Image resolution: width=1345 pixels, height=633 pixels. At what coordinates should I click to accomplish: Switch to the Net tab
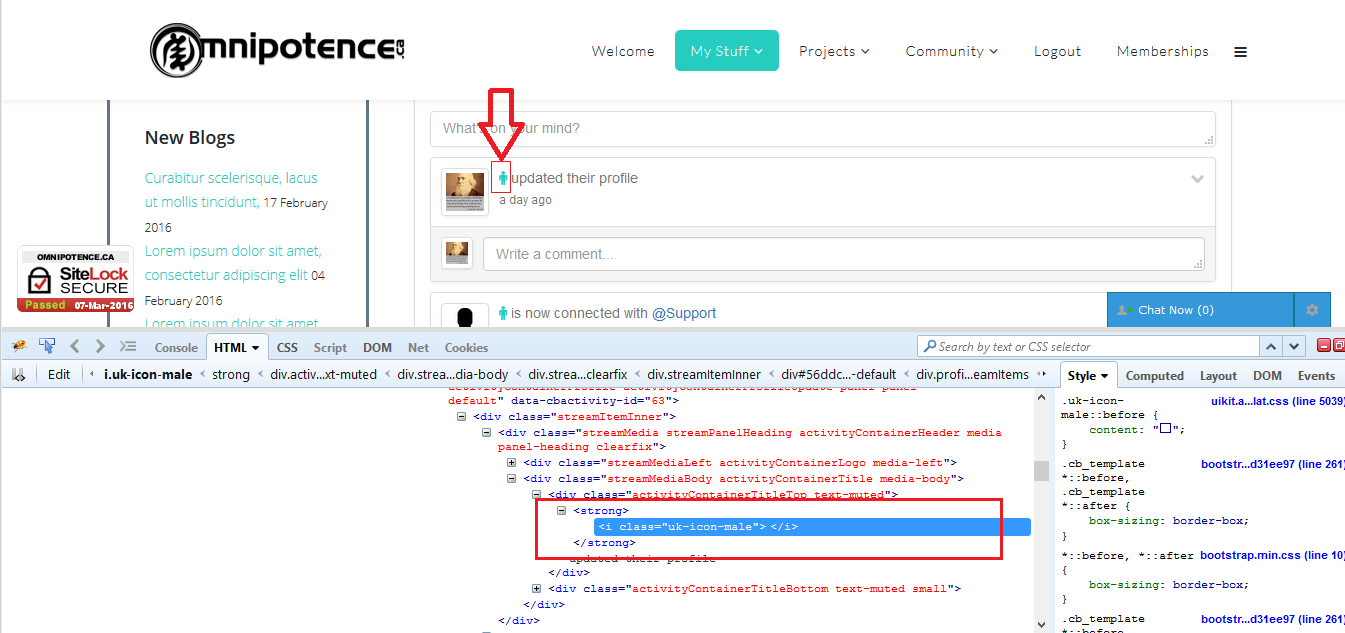coord(418,348)
